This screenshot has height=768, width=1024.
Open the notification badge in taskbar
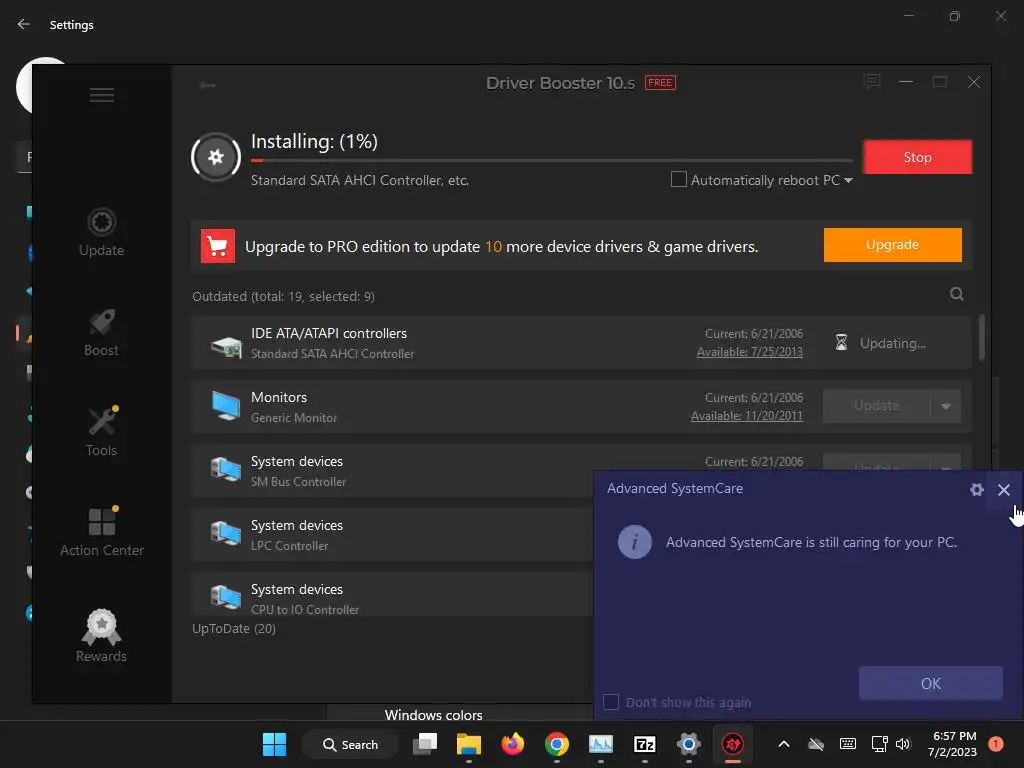tap(995, 744)
